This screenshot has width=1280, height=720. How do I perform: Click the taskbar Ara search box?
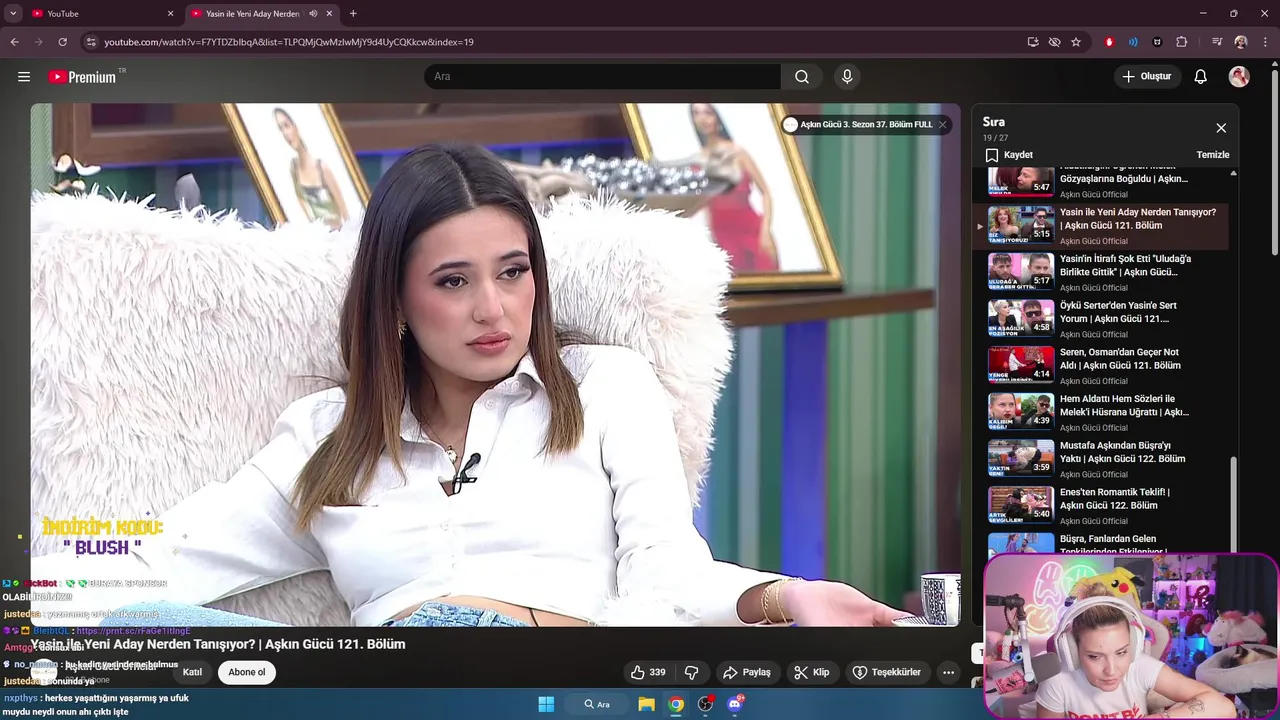pos(598,704)
